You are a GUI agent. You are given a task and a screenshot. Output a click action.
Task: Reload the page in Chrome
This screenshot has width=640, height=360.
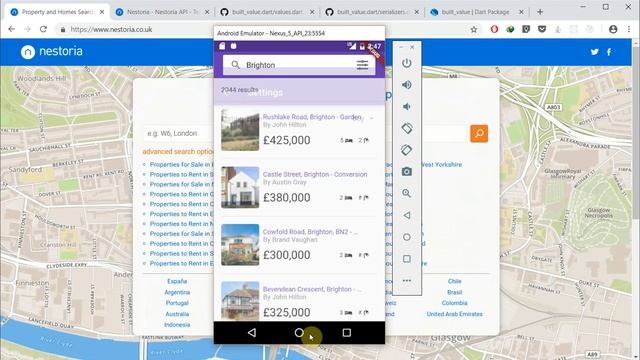pyautogui.click(x=43, y=29)
